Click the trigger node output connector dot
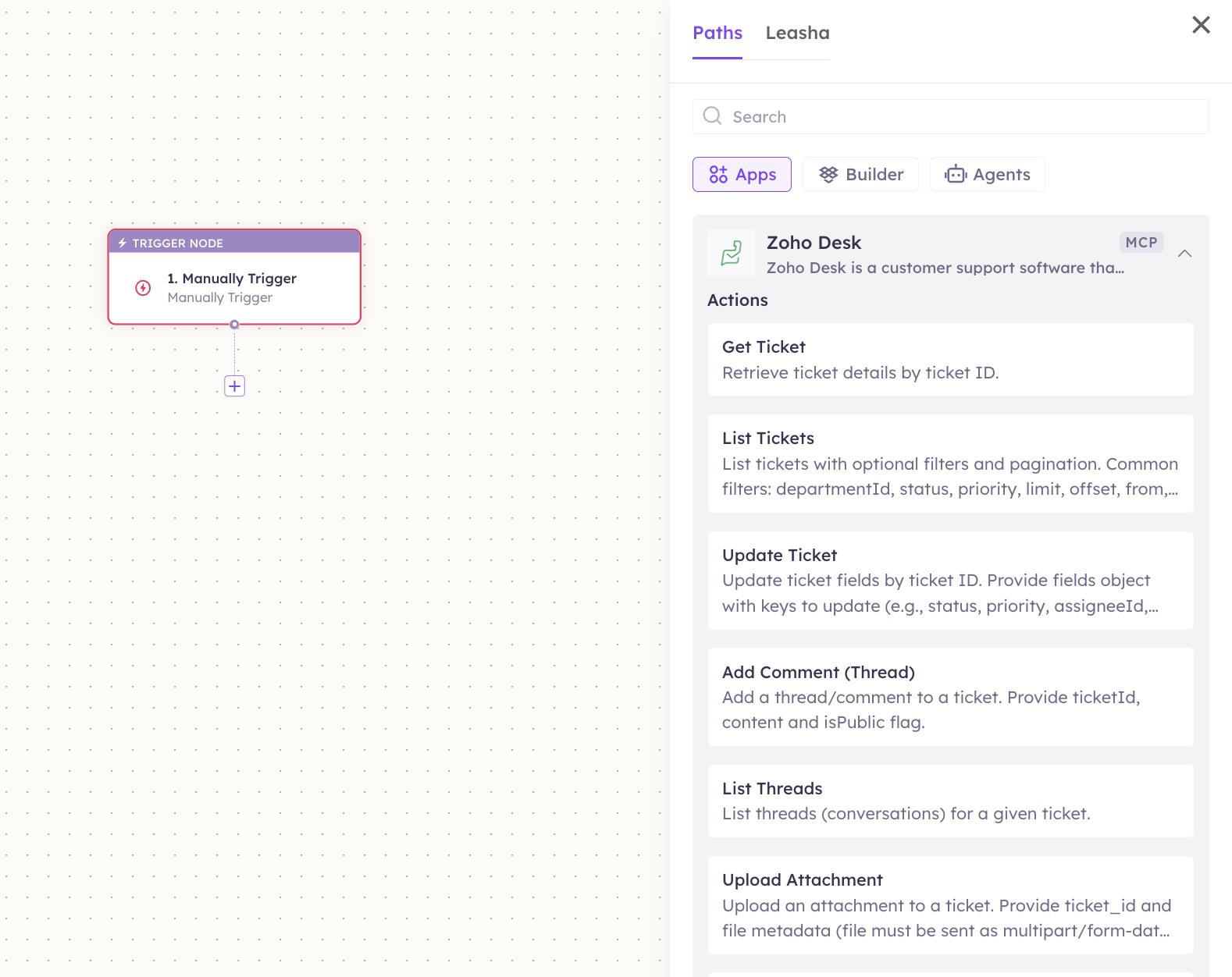This screenshot has width=1232, height=977. coord(234,325)
